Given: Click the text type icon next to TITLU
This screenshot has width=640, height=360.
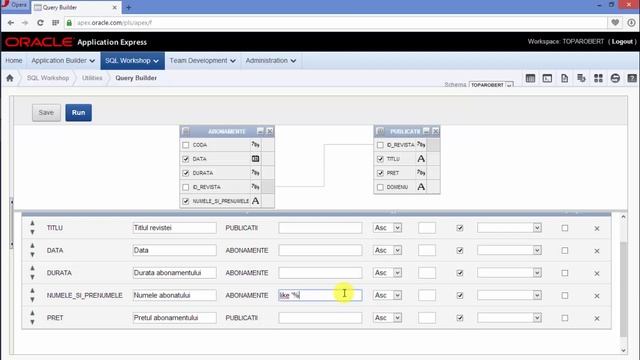Looking at the screenshot, I should coord(421,159).
